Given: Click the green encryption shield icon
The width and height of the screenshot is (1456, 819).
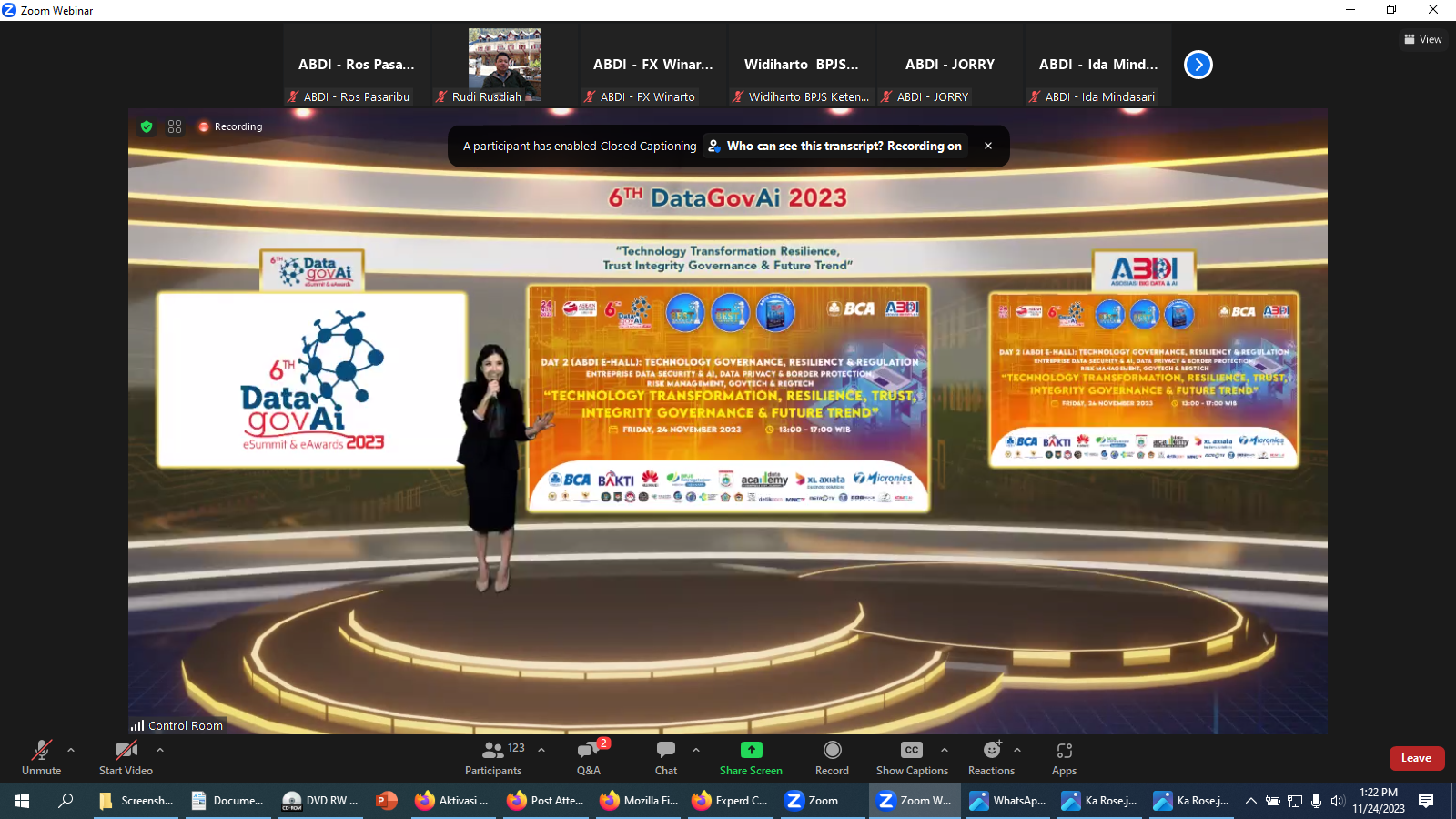Looking at the screenshot, I should 147,126.
